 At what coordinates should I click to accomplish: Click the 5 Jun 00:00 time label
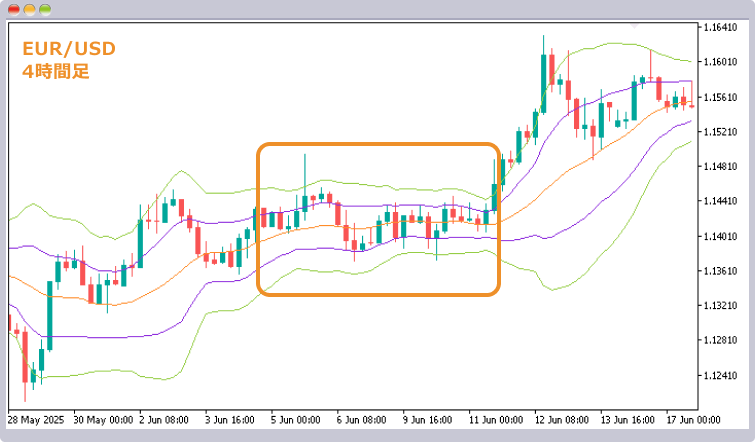tap(294, 419)
